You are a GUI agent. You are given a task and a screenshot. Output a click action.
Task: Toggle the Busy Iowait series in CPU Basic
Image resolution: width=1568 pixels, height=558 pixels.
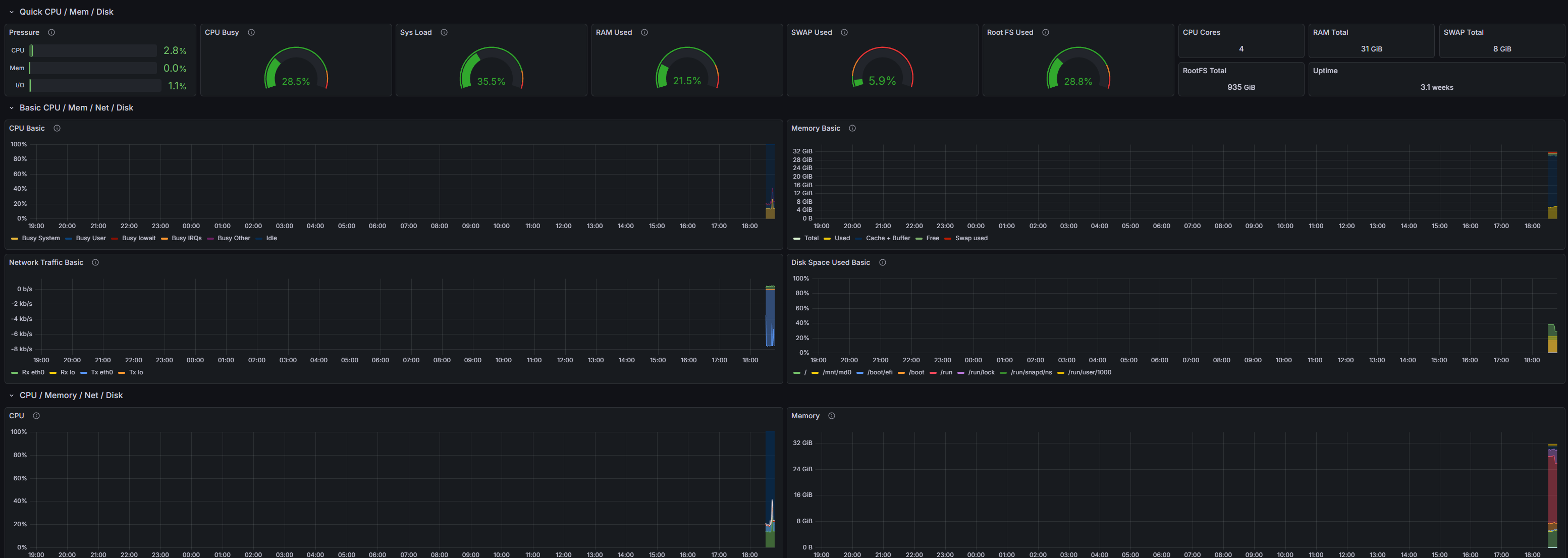[x=139, y=238]
